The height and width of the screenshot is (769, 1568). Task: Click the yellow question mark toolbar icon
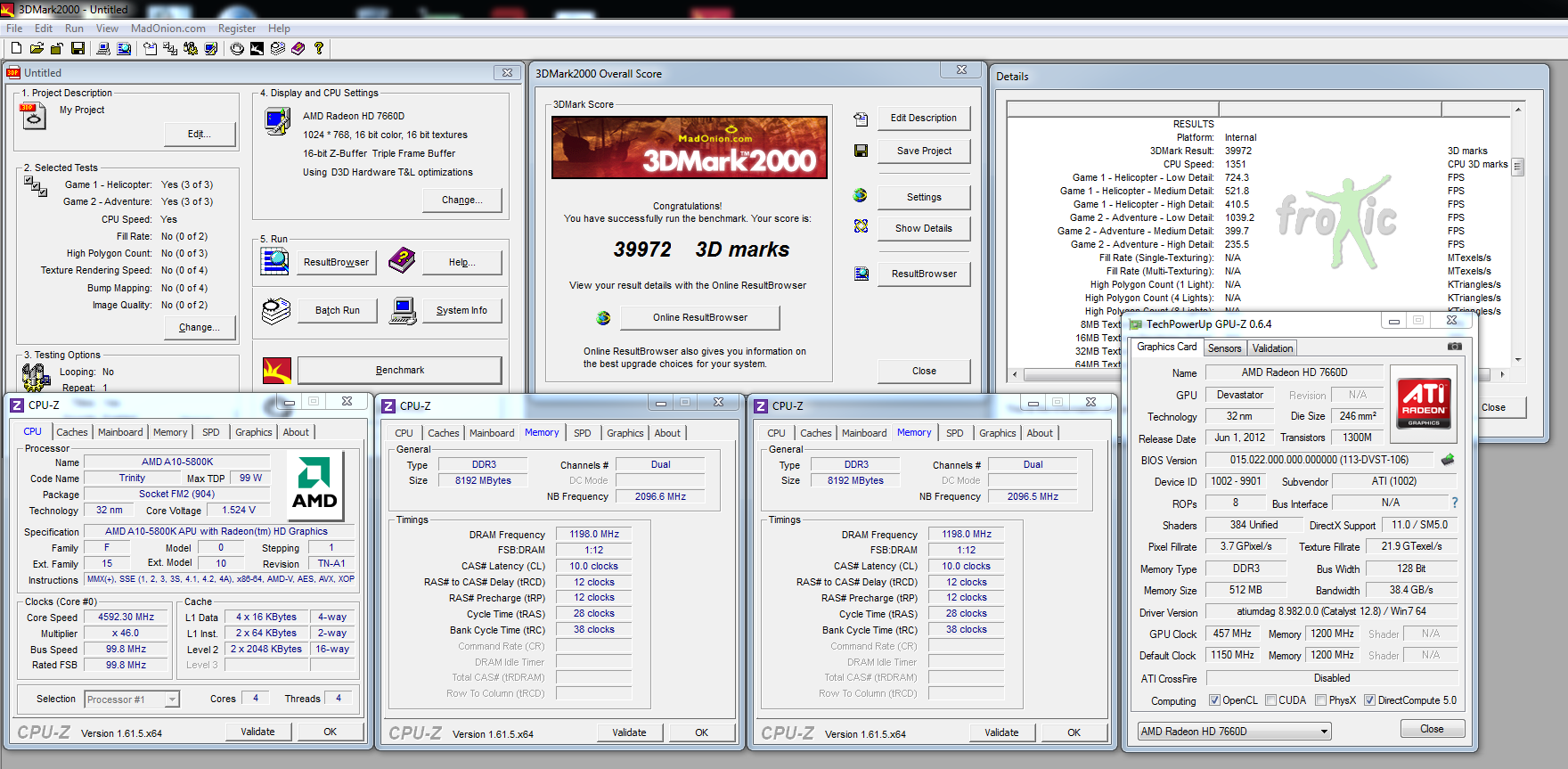pos(319,48)
